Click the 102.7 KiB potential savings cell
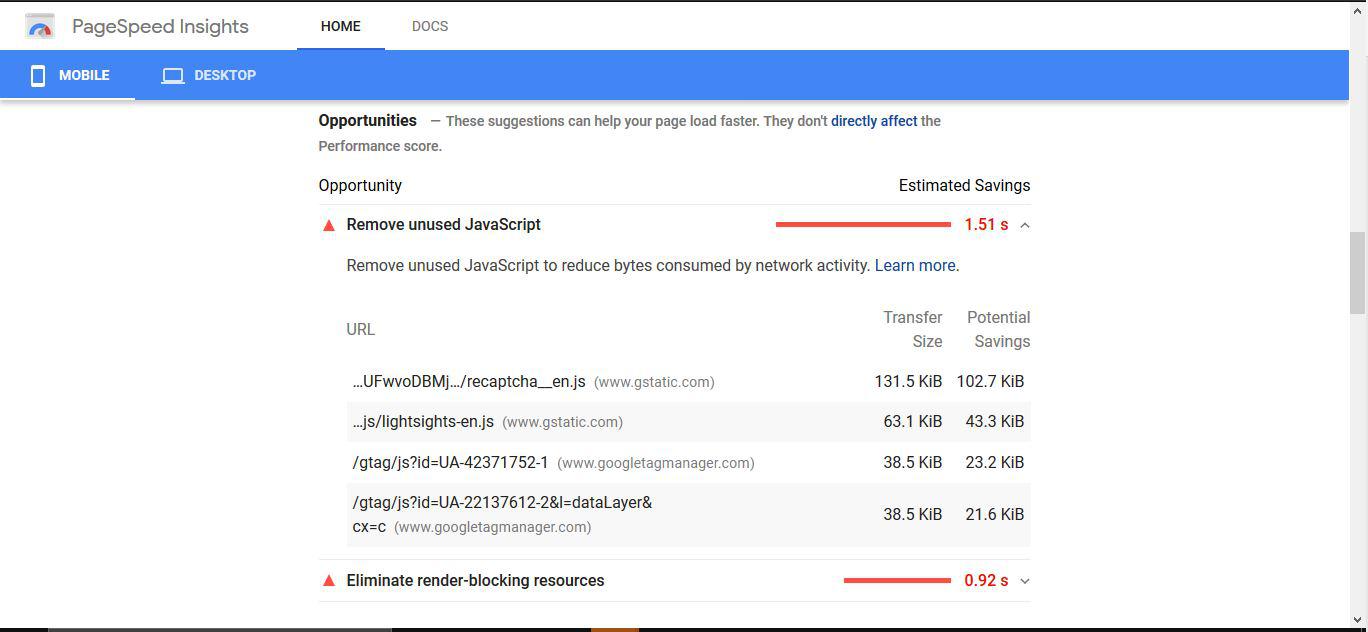This screenshot has height=632, width=1368. point(990,382)
